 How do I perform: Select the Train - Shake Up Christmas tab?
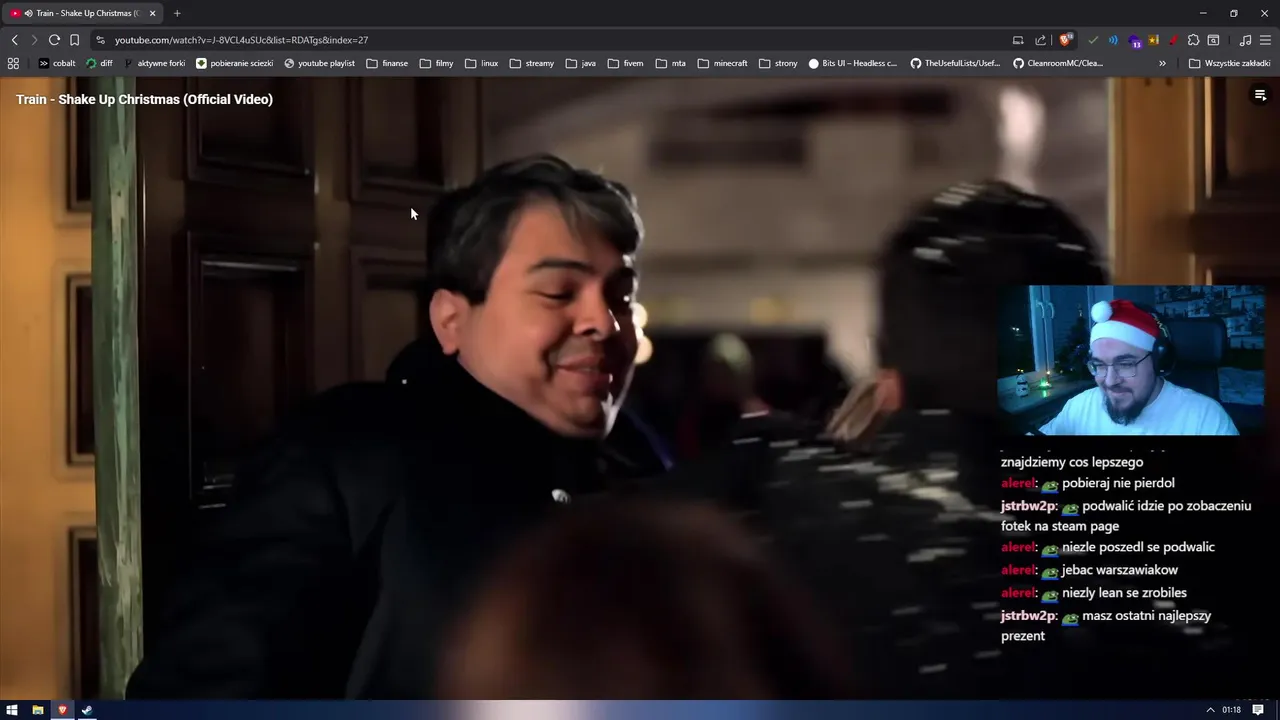pos(82,13)
